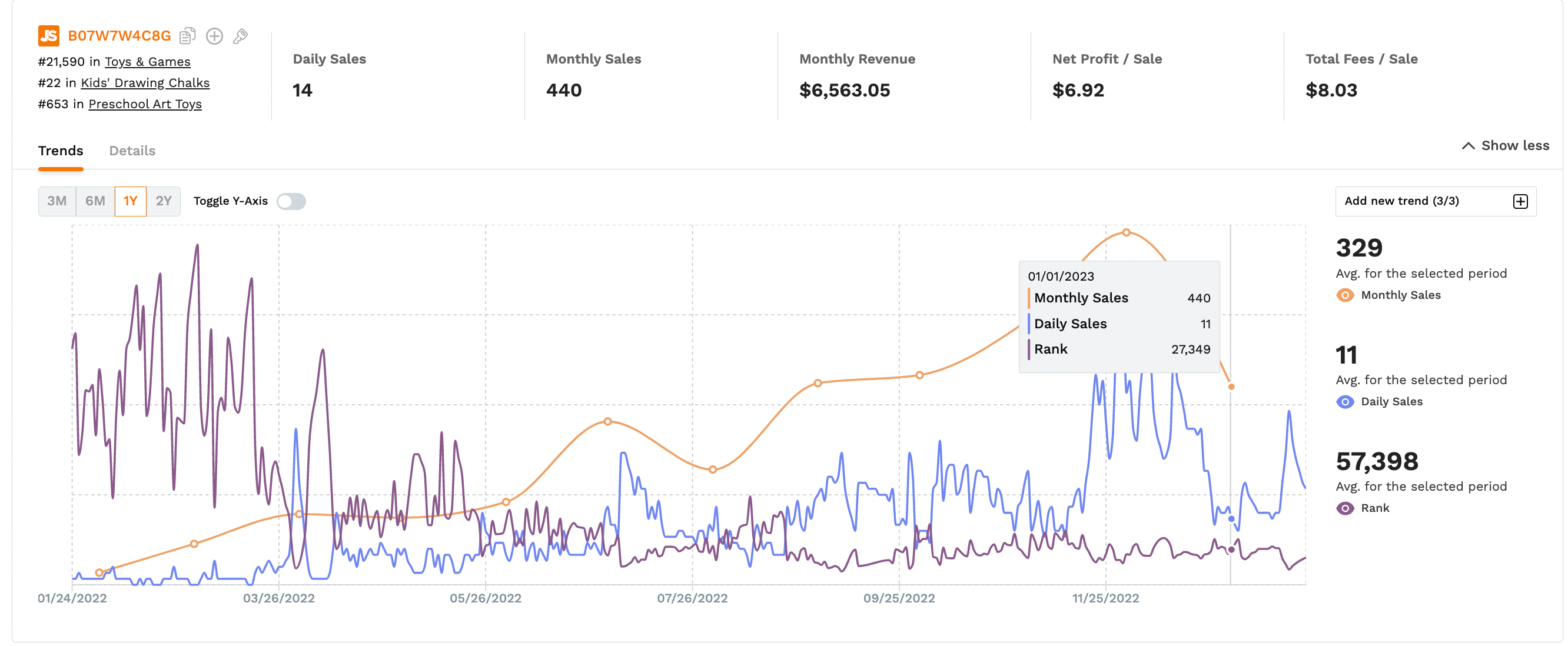Viewport: 1568px width, 646px height.
Task: Click the Monthly Sales peak data point
Action: point(1126,232)
